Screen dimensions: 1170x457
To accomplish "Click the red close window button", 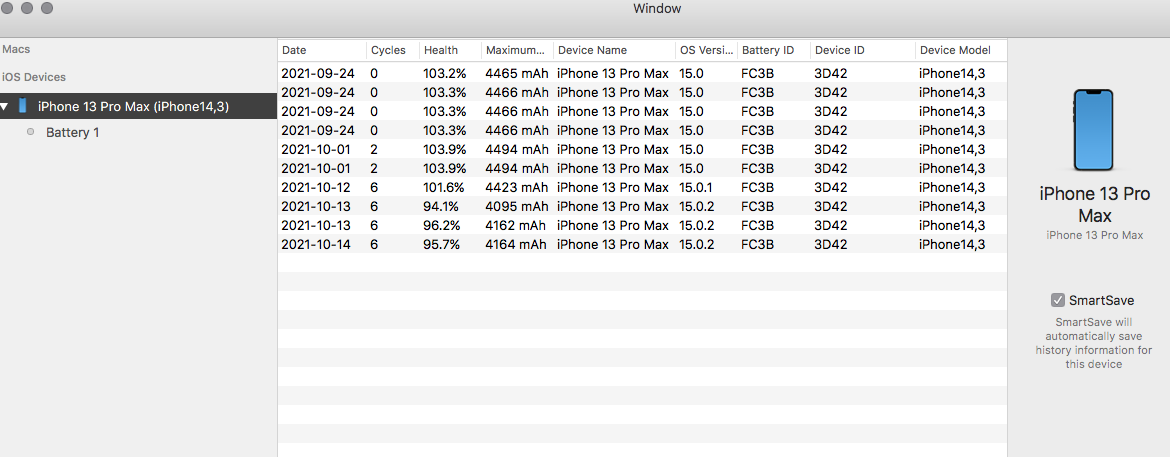I will pos(7,8).
